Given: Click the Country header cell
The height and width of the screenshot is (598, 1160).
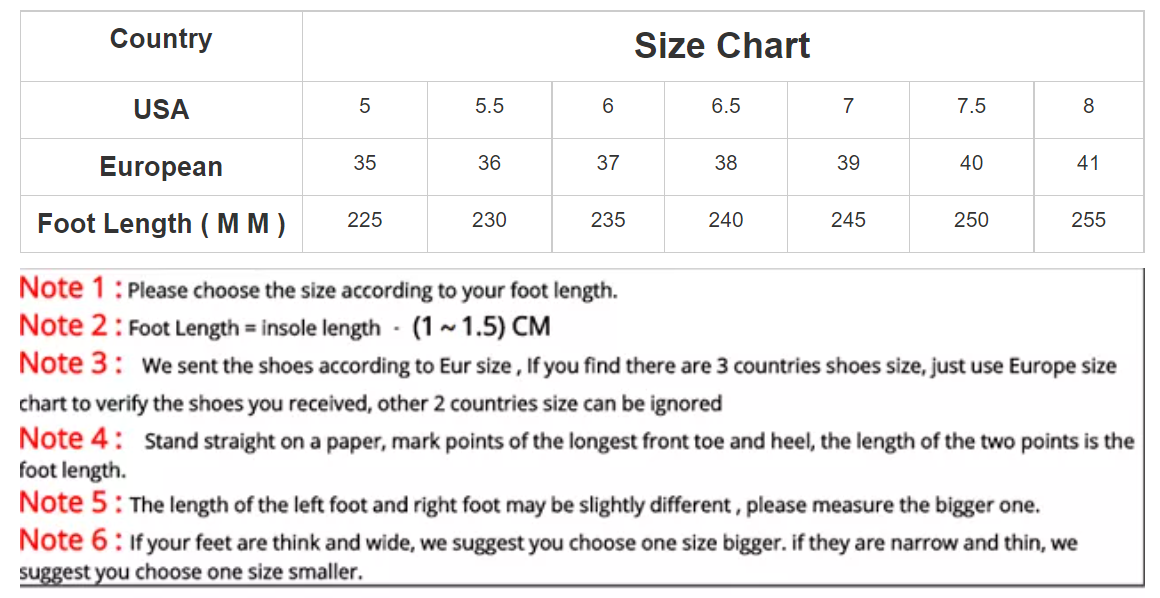Looking at the screenshot, I should (161, 38).
